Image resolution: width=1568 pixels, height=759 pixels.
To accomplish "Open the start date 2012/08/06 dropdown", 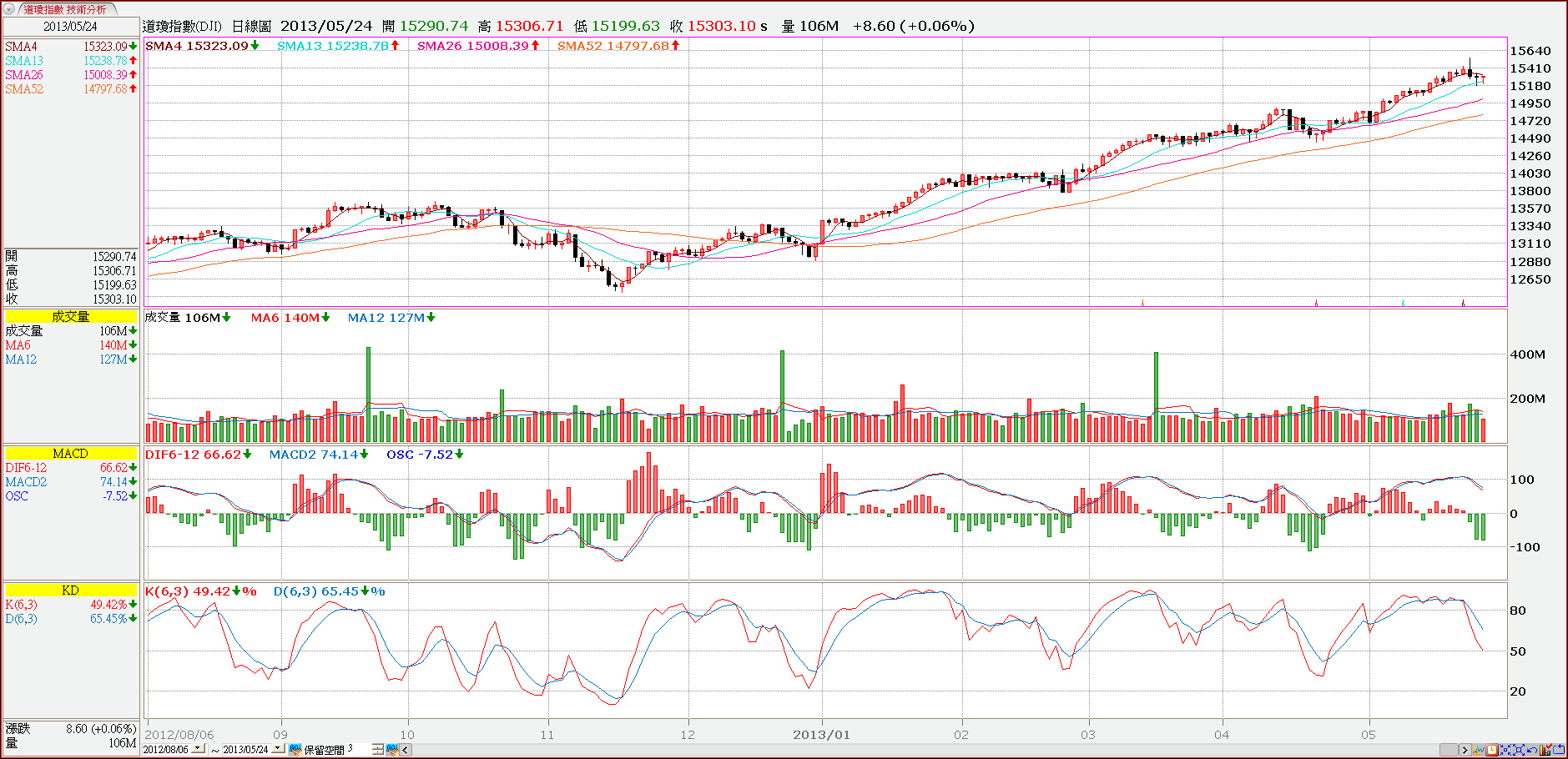I will point(198,748).
